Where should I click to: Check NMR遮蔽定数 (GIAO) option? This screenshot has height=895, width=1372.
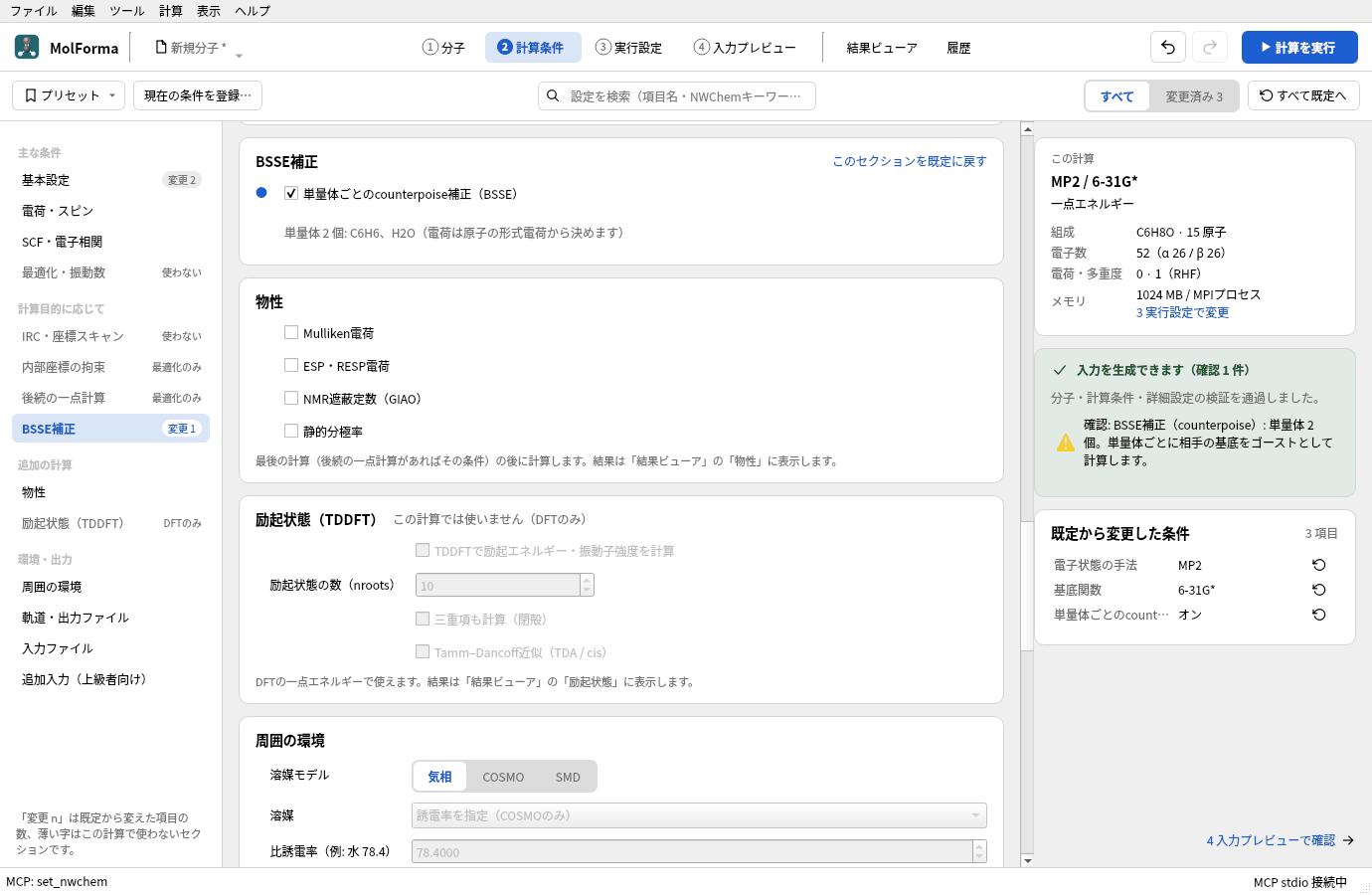pyautogui.click(x=291, y=398)
